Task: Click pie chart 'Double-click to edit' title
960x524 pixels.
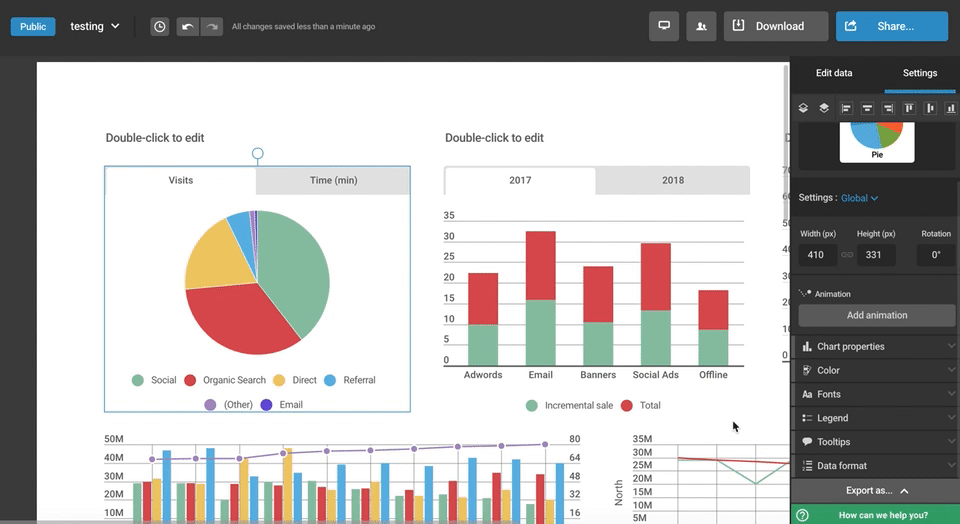Action: click(155, 138)
